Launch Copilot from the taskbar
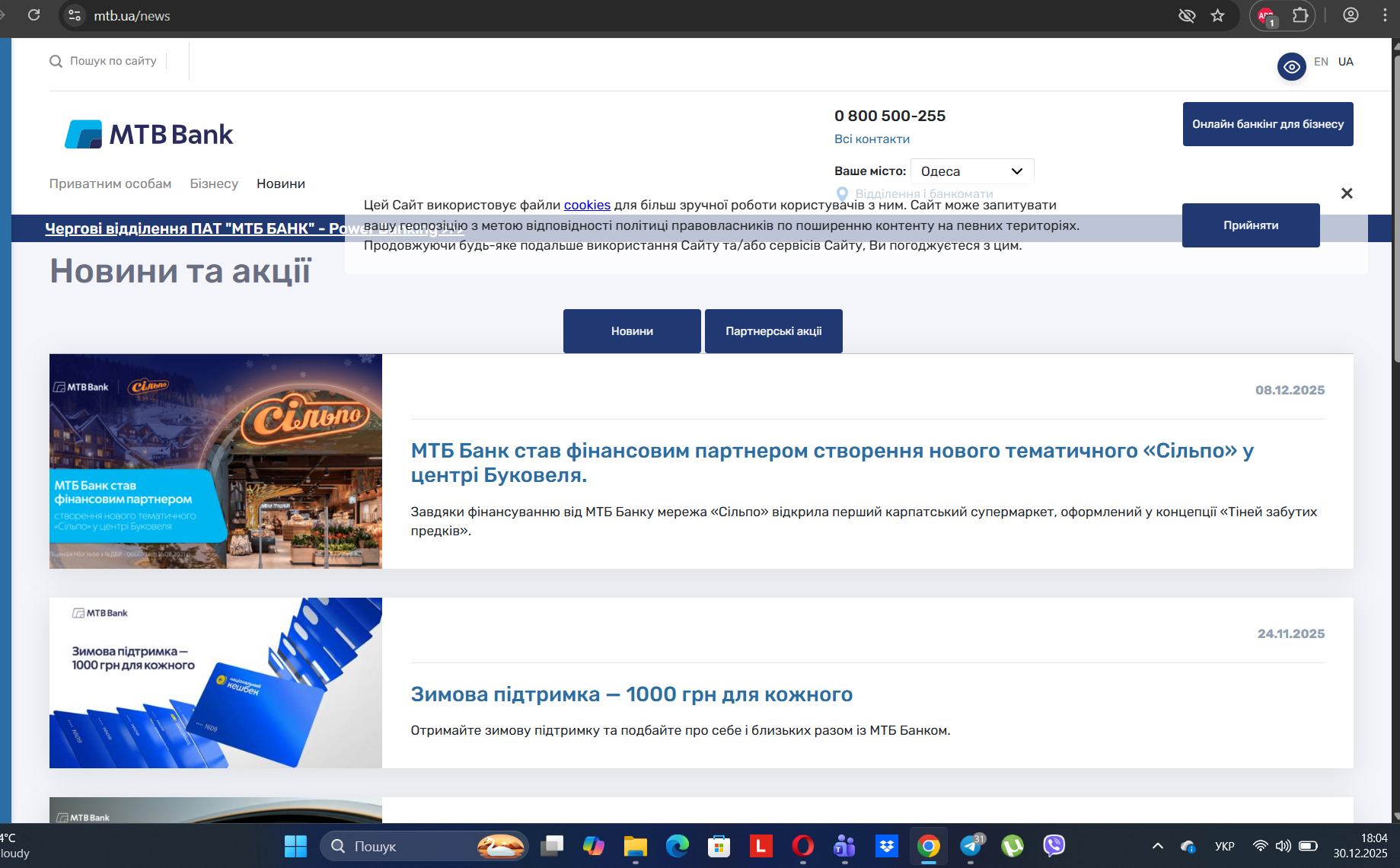This screenshot has height=868, width=1400. click(594, 846)
